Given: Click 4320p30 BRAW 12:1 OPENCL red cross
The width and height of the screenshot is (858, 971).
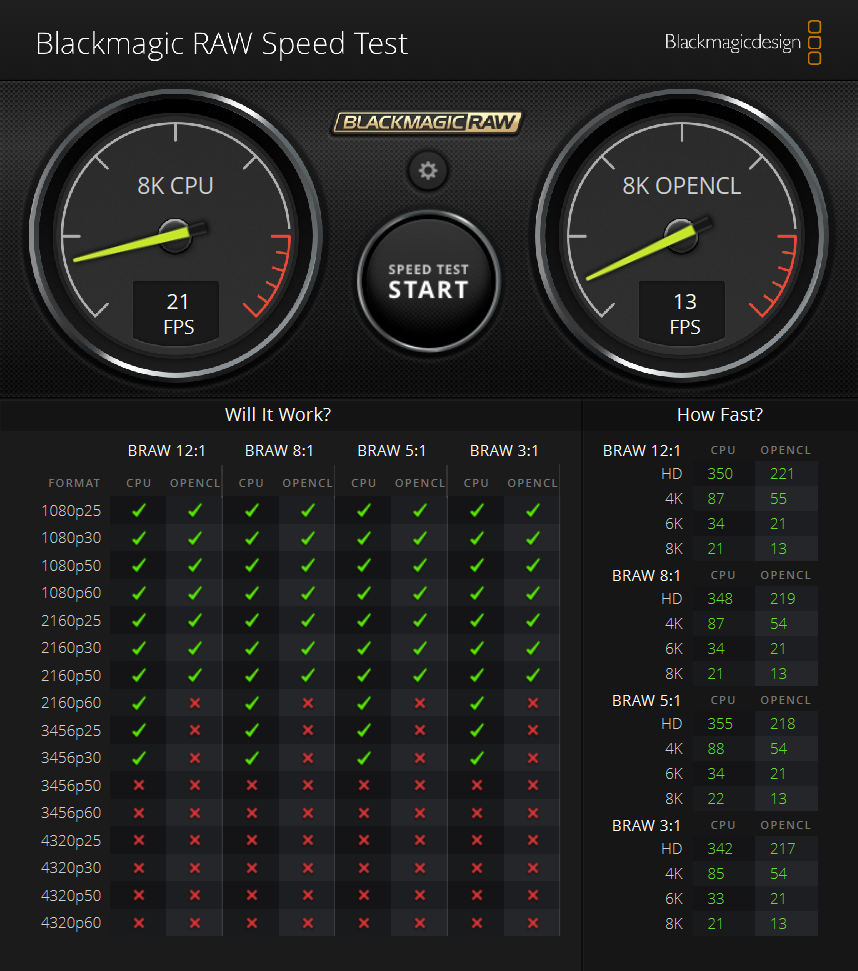Looking at the screenshot, I should click(x=195, y=868).
